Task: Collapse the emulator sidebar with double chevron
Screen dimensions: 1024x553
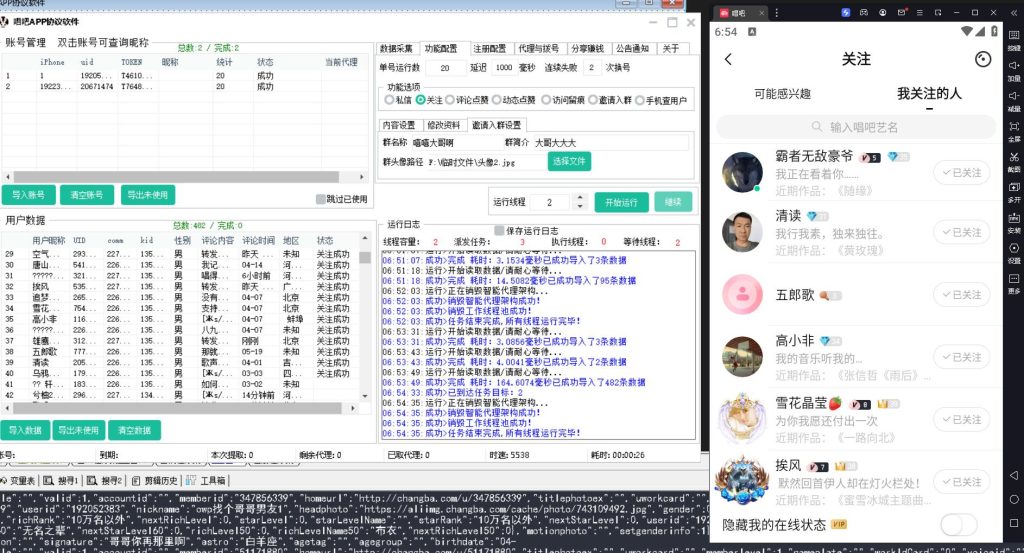Action: [x=1013, y=13]
